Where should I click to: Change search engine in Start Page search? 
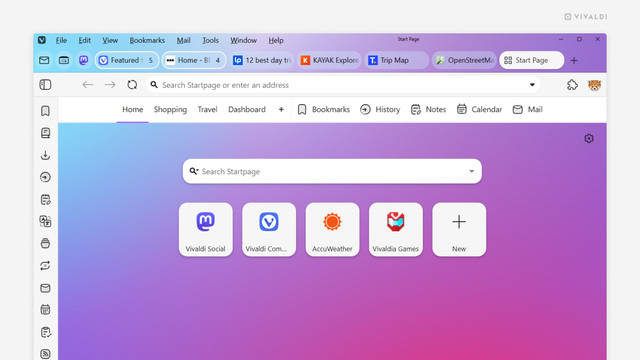(194, 171)
